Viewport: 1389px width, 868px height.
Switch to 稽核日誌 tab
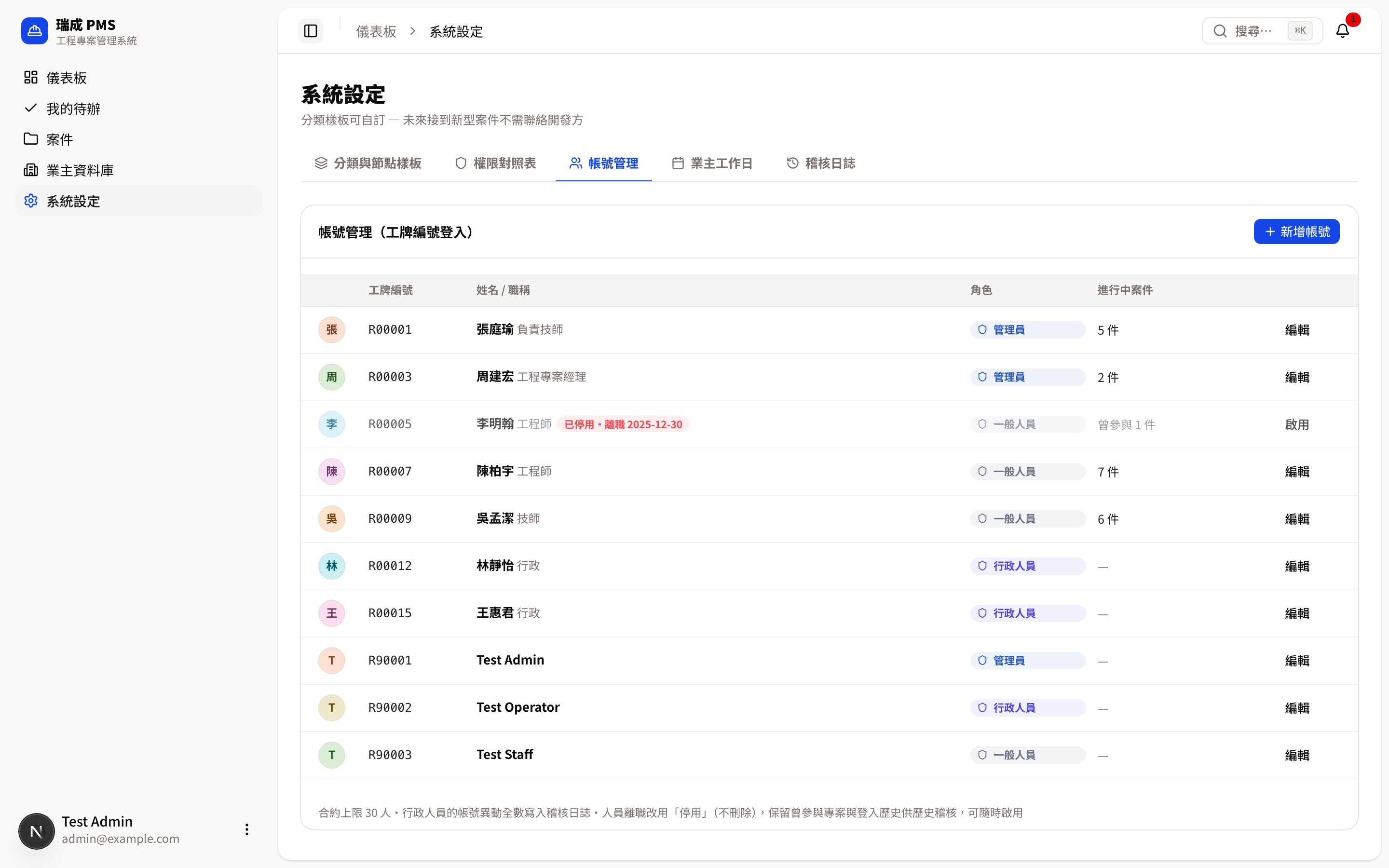(821, 163)
